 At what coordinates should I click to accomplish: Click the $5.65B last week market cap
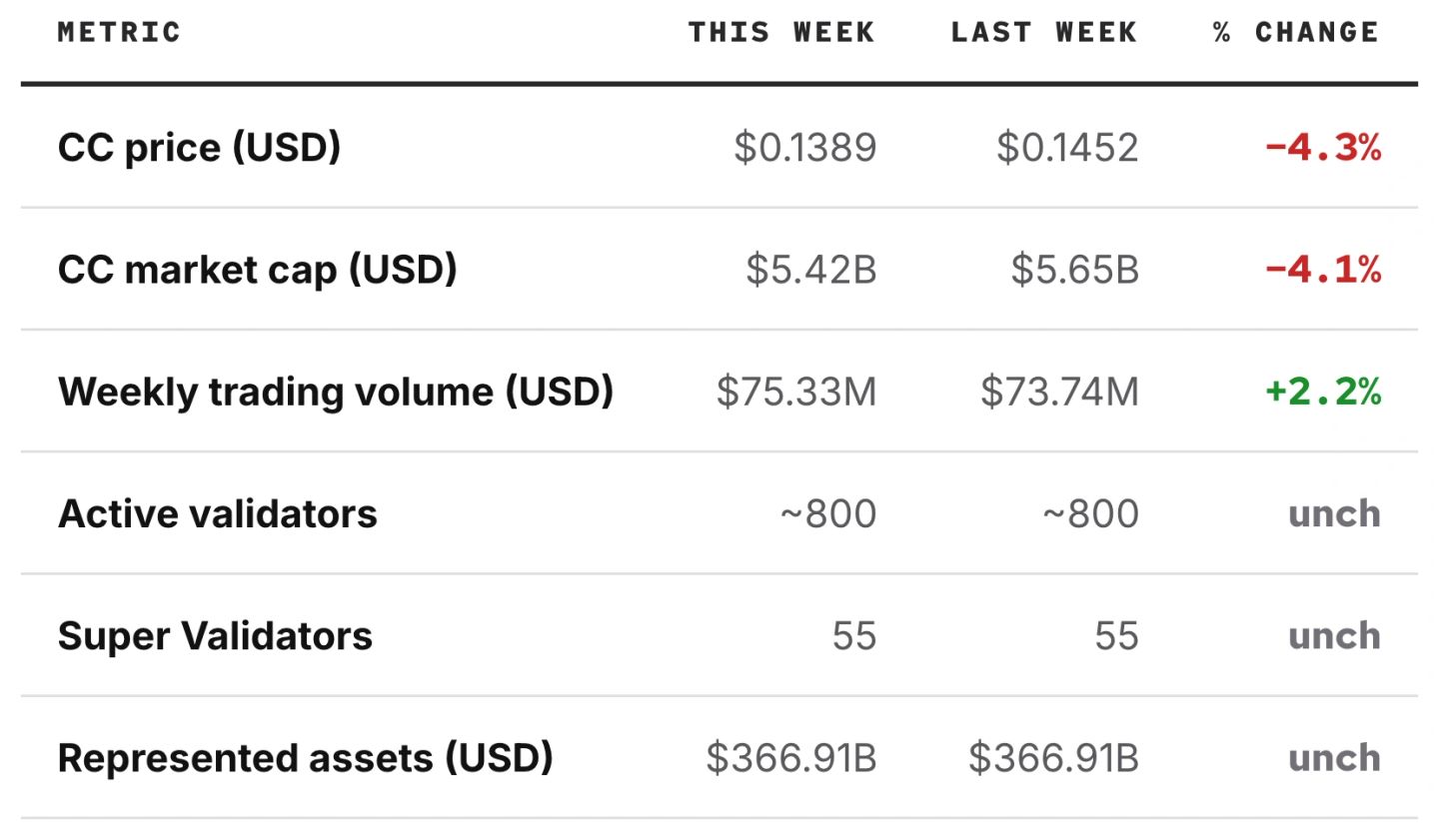tap(1075, 270)
